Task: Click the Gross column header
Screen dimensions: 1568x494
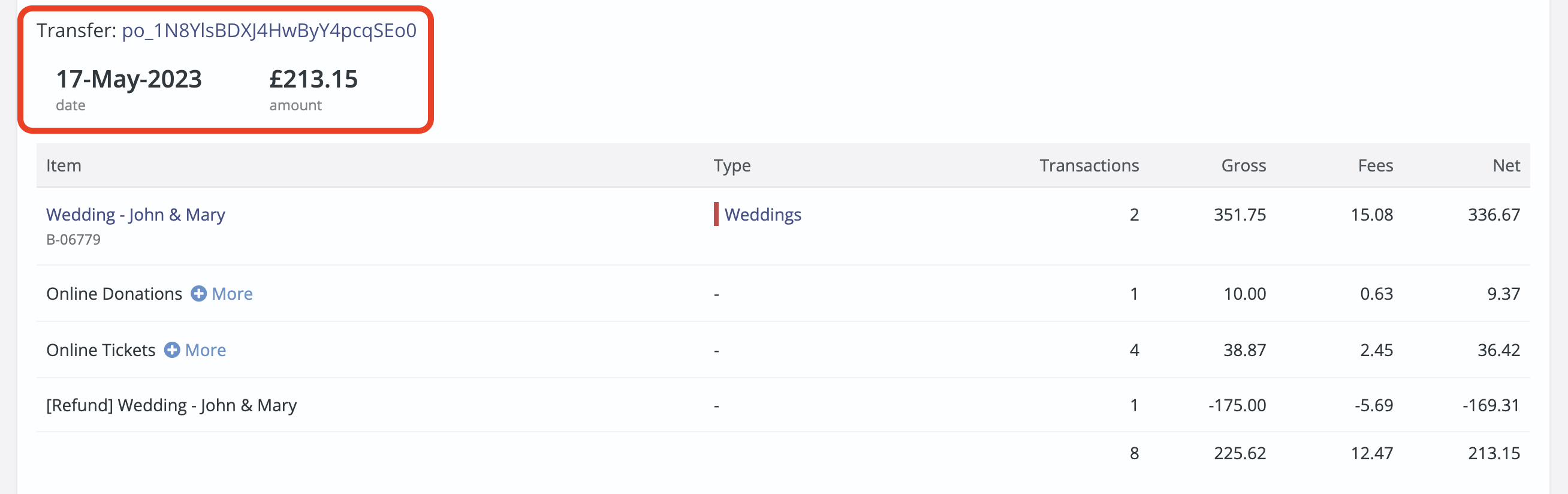Action: [x=1244, y=165]
